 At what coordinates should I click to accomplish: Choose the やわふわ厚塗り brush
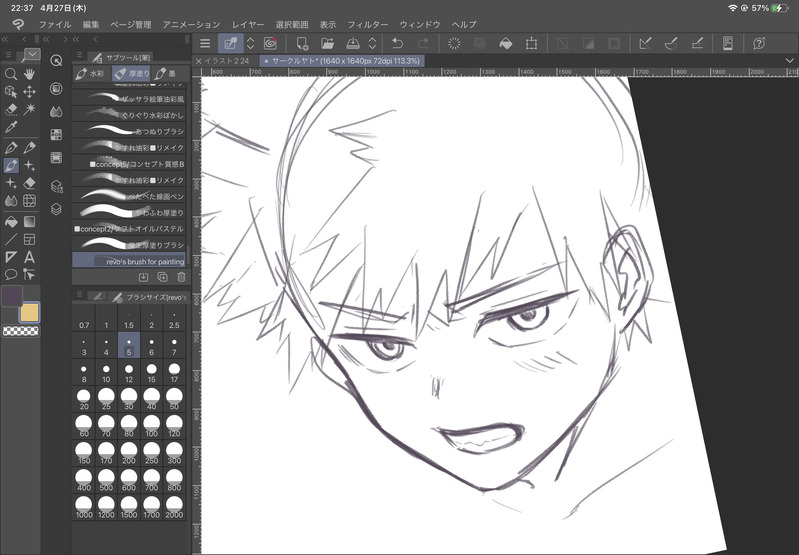tap(129, 212)
